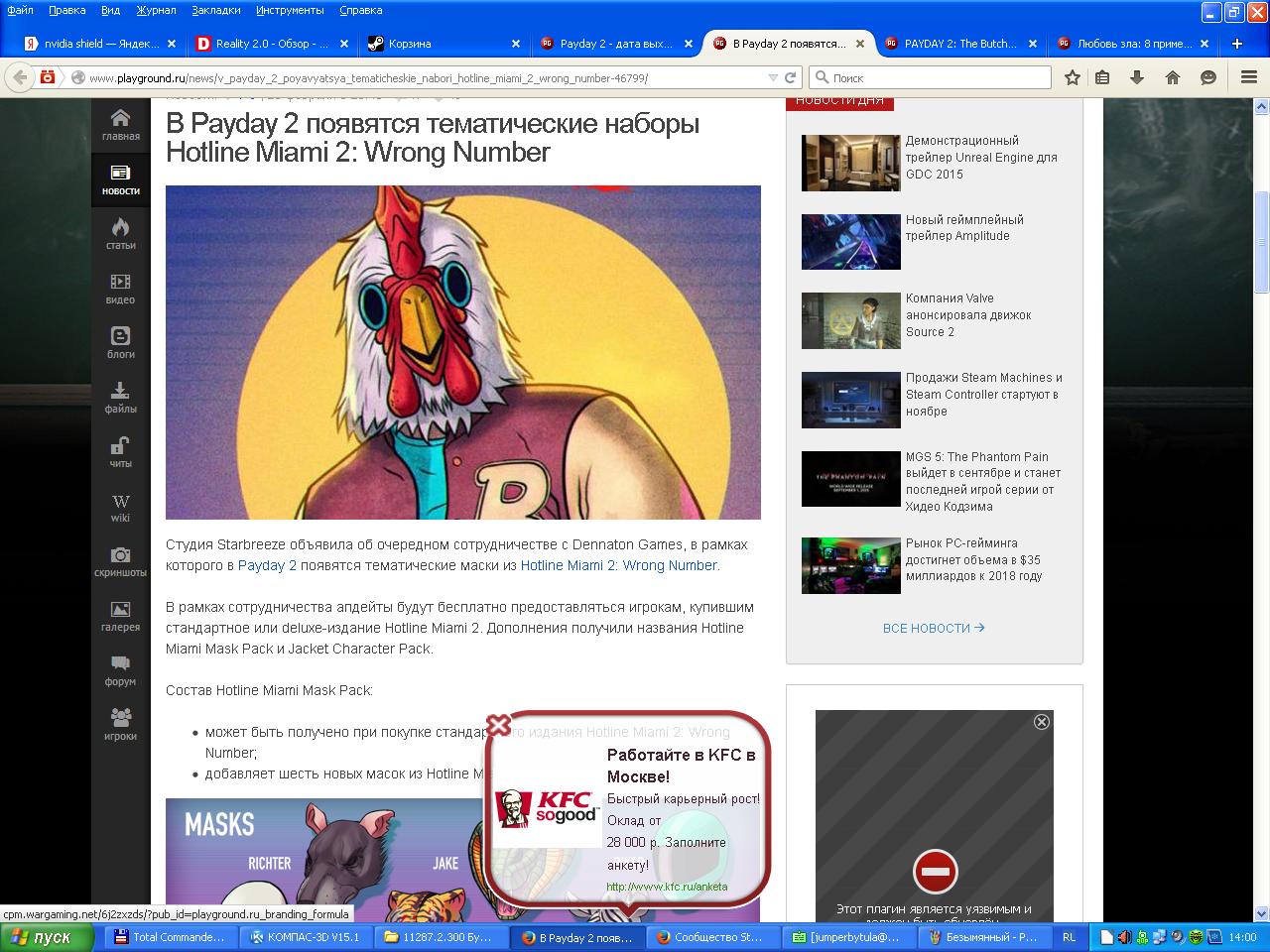Close the Корзина tab

click(x=515, y=44)
